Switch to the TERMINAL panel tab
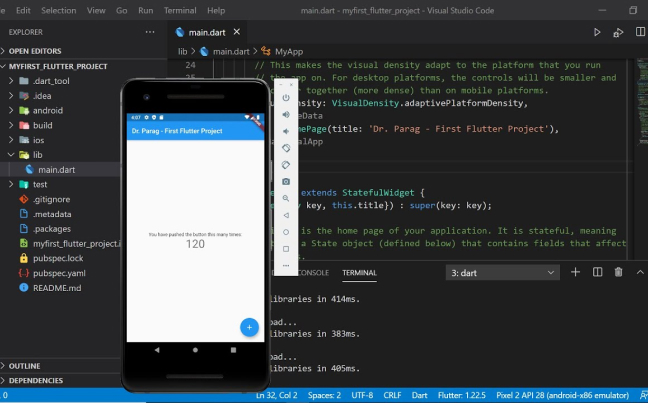 tap(359, 272)
